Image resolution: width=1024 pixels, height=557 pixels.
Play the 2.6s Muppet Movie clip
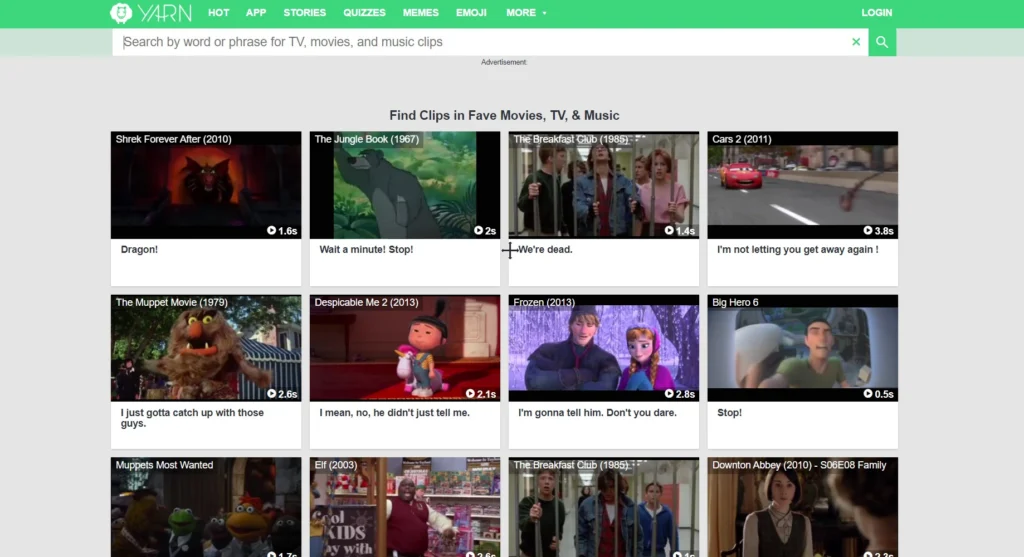tap(281, 394)
